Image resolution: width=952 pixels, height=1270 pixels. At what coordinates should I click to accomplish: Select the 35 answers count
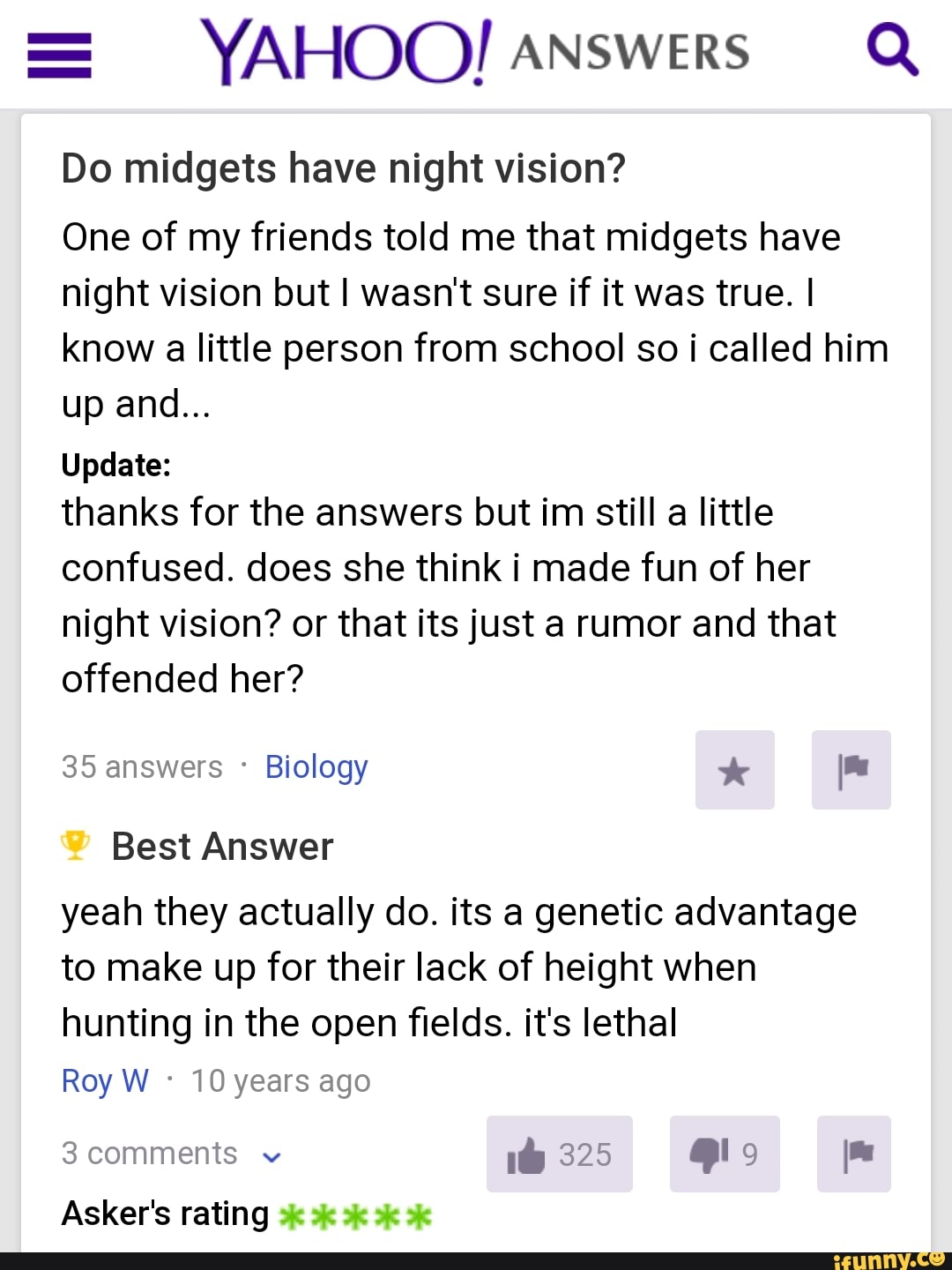point(142,767)
